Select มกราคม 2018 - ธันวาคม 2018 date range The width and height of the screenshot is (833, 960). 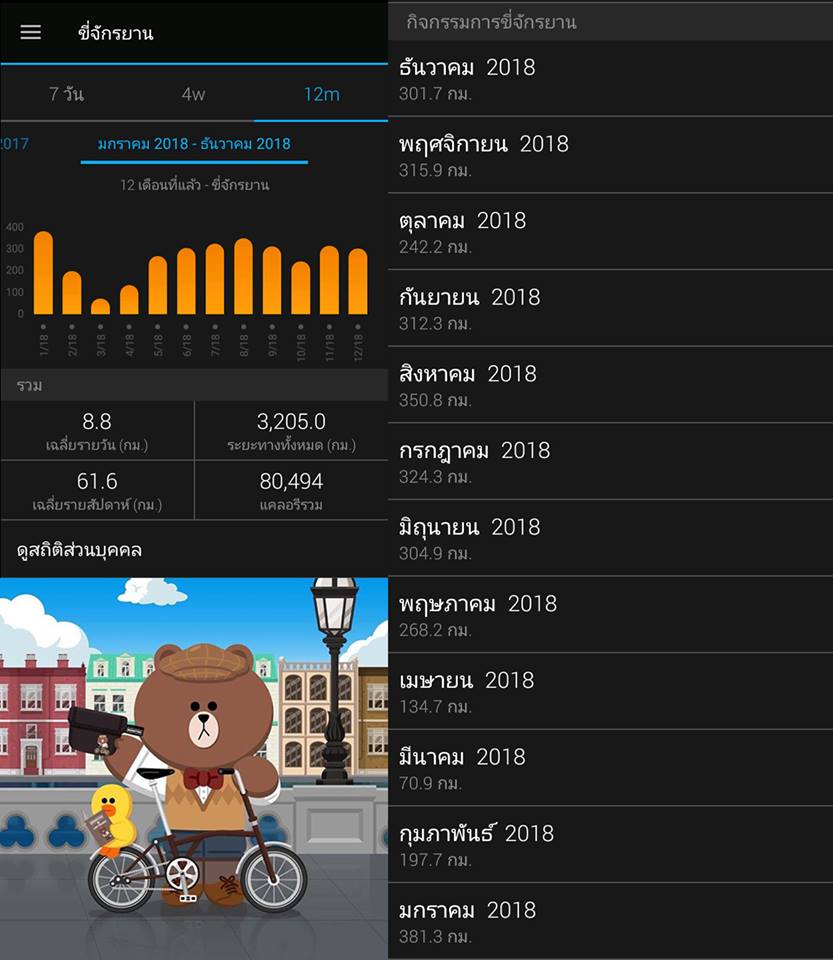point(194,144)
